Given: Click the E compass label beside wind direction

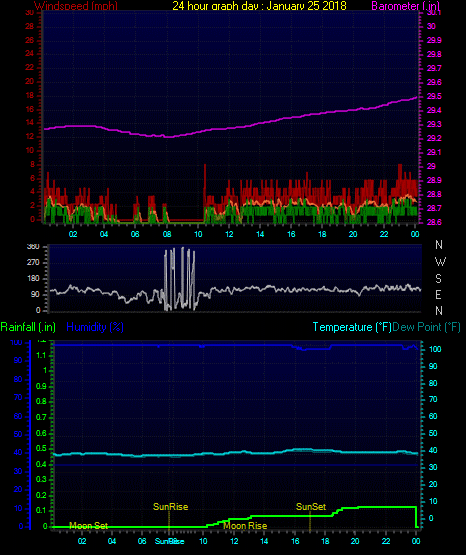Looking at the screenshot, I should click(x=438, y=294).
